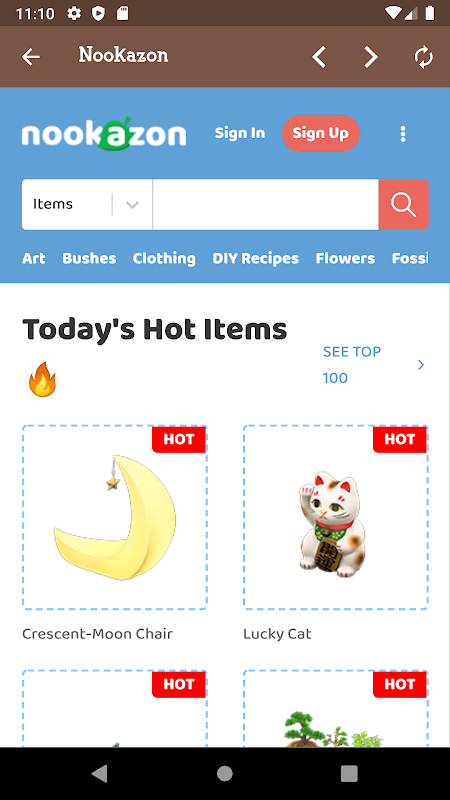Click the red magnifier search button
Viewport: 450px width, 800px height.
pyautogui.click(x=404, y=204)
